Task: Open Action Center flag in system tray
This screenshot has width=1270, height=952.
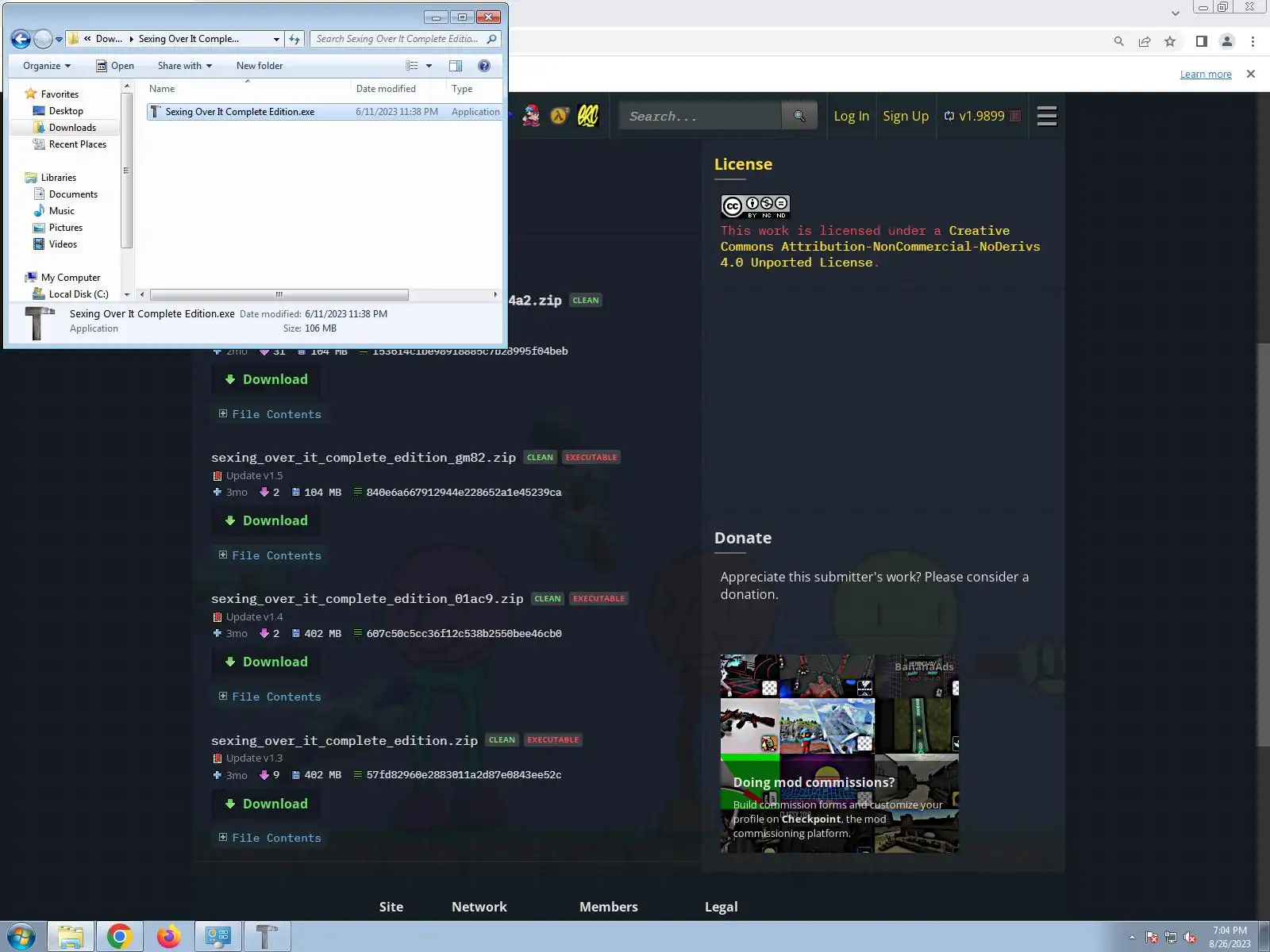Action: [x=1152, y=938]
